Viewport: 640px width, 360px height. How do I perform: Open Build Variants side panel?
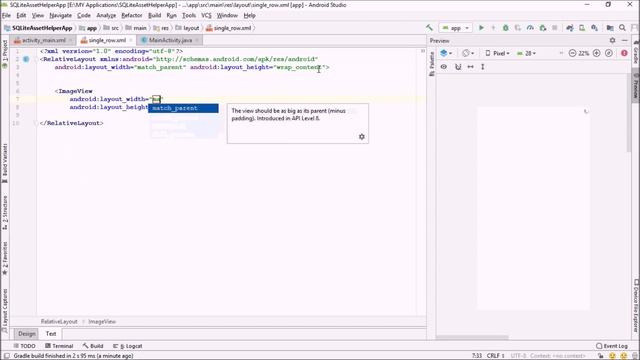pyautogui.click(x=5, y=163)
